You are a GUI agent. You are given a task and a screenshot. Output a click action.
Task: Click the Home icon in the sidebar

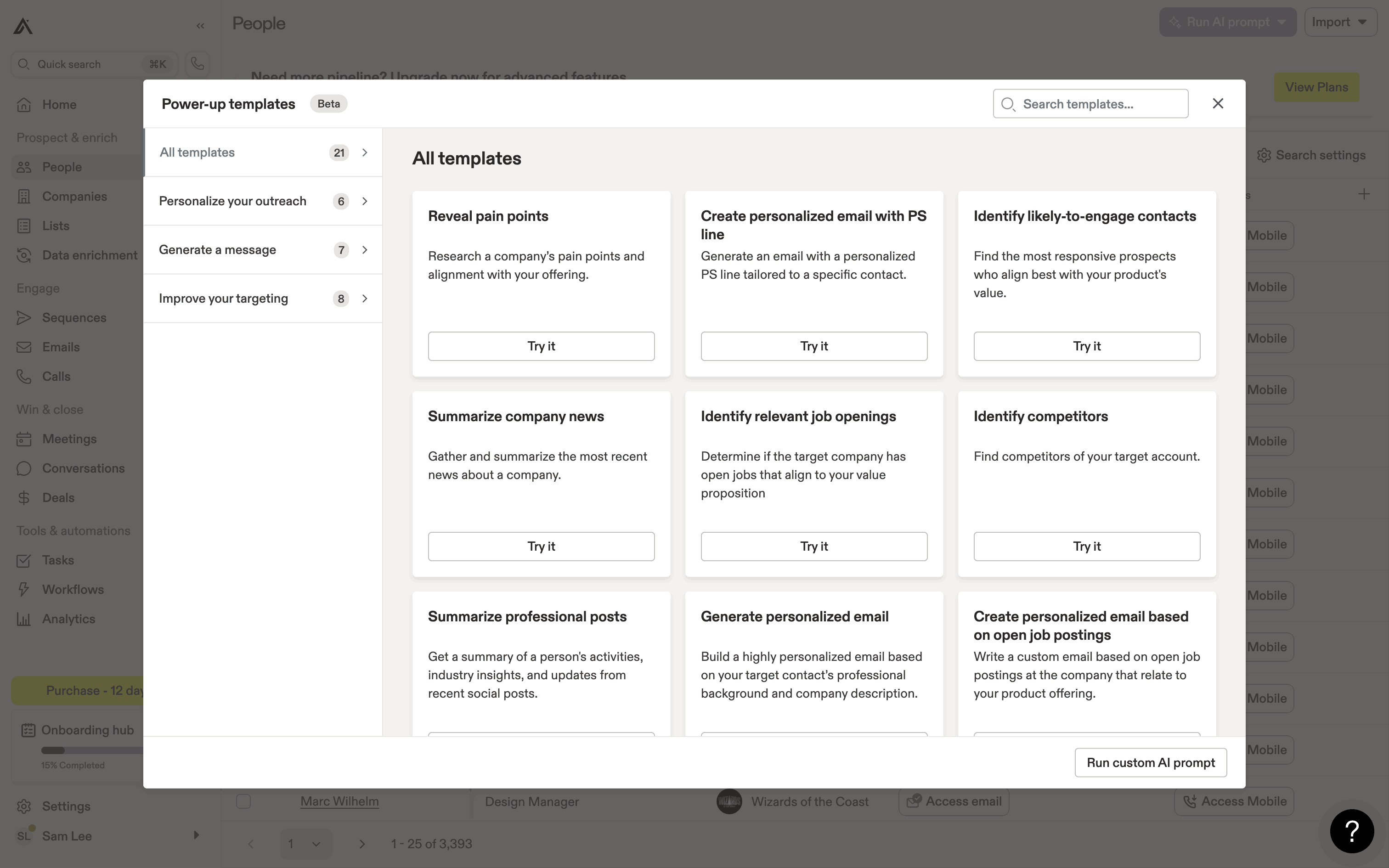coord(24,105)
